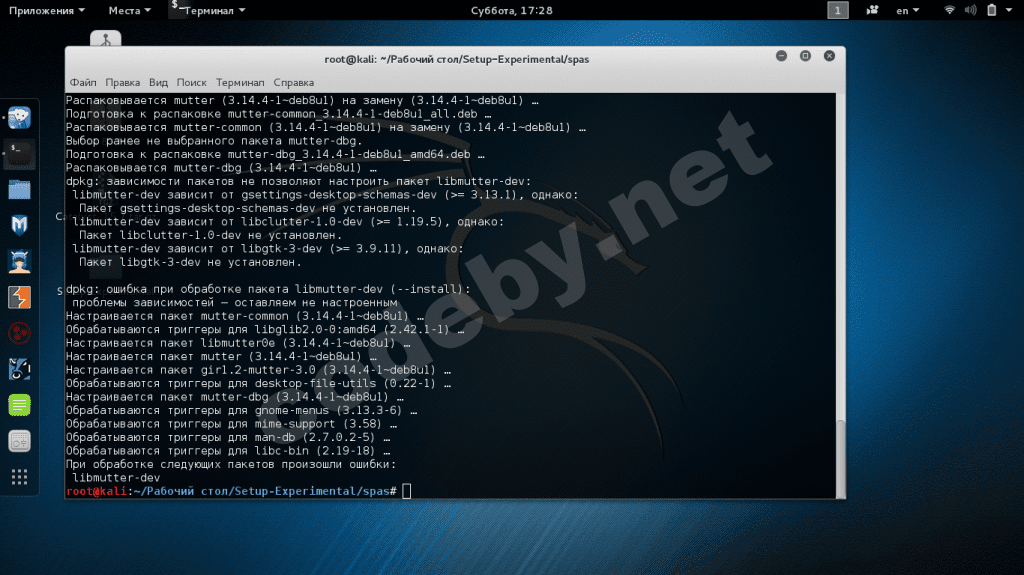1024x575 pixels.
Task: Start Burp Suite from the dock
Action: click(x=20, y=297)
